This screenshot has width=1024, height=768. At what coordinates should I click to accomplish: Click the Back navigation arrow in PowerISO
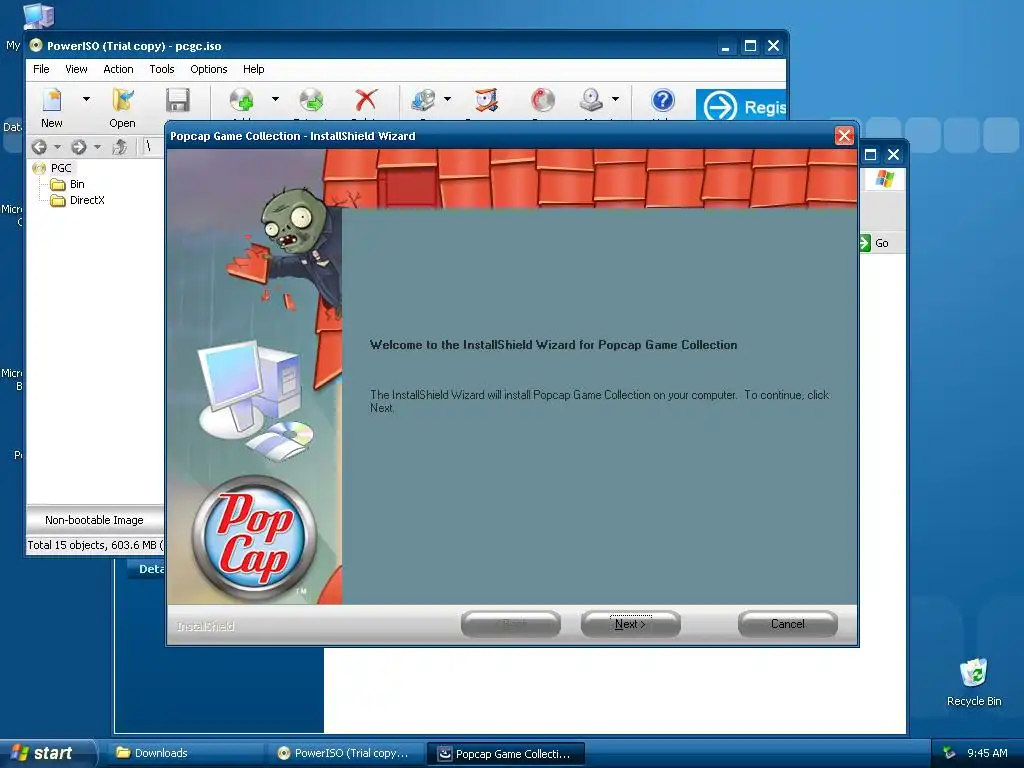click(x=39, y=147)
